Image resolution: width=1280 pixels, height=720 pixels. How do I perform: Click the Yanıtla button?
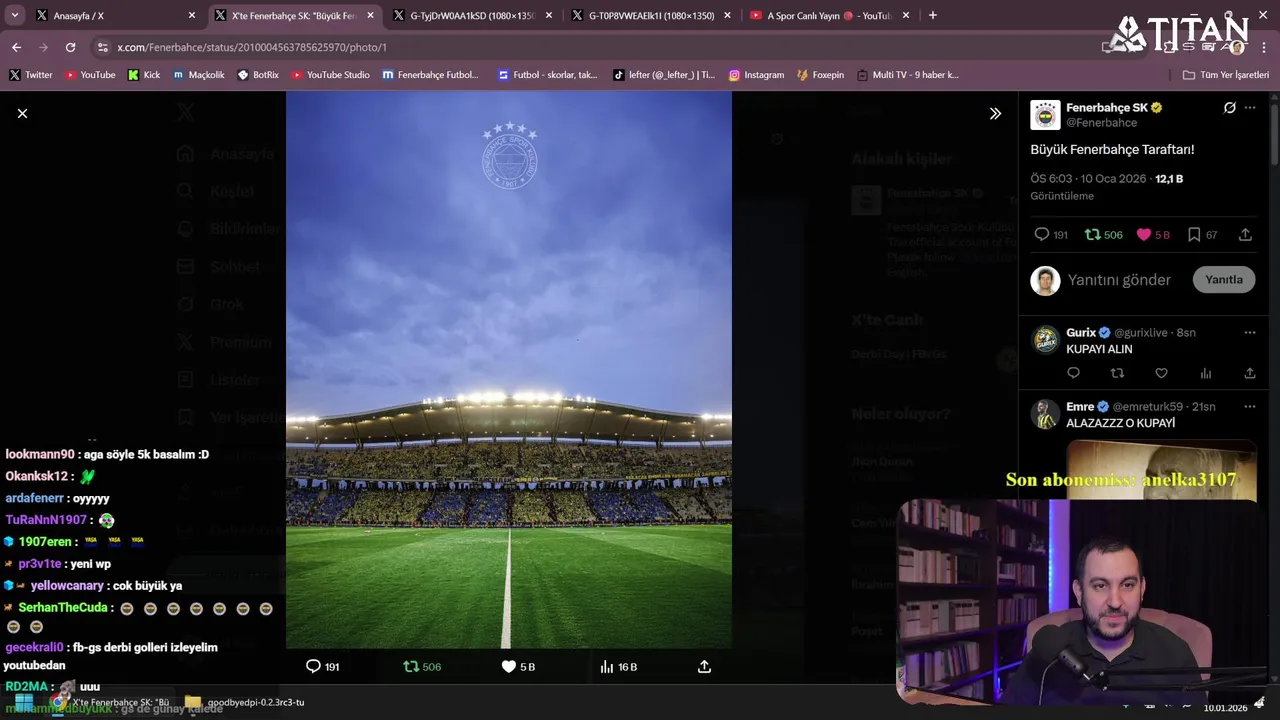[1224, 280]
